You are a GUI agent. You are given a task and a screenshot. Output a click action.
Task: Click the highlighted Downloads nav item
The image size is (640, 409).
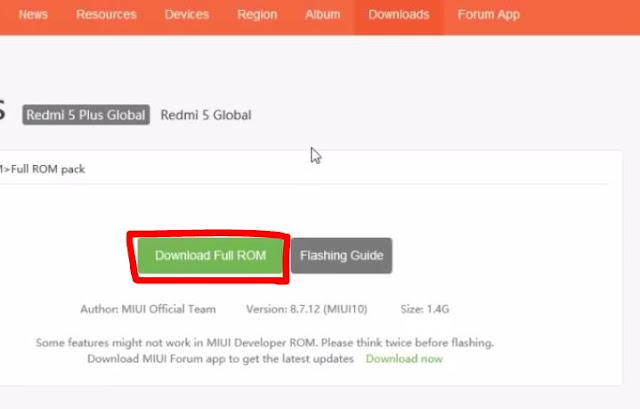tap(399, 15)
